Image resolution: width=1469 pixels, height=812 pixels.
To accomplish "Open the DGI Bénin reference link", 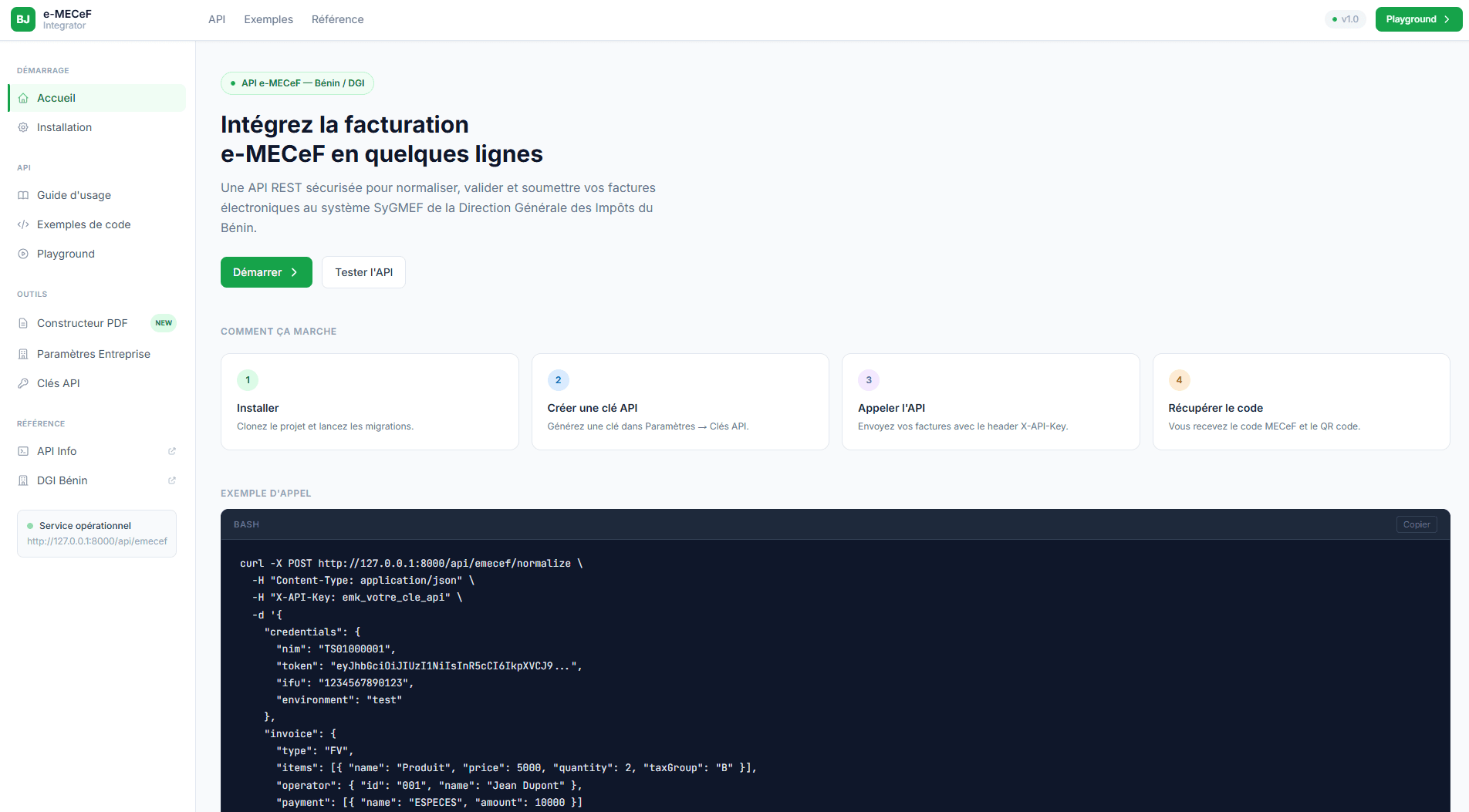I will point(96,480).
